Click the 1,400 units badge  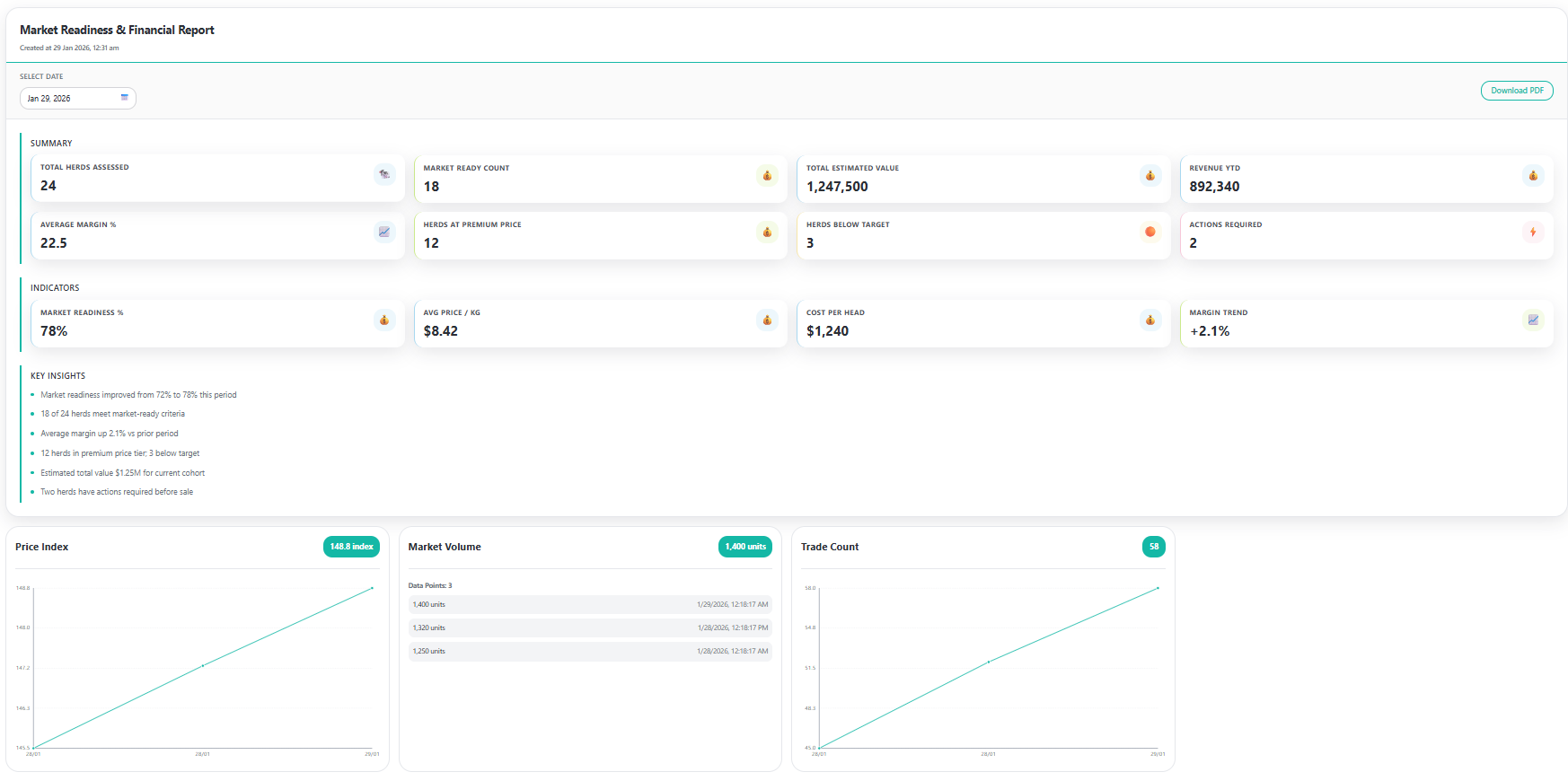pyautogui.click(x=745, y=547)
